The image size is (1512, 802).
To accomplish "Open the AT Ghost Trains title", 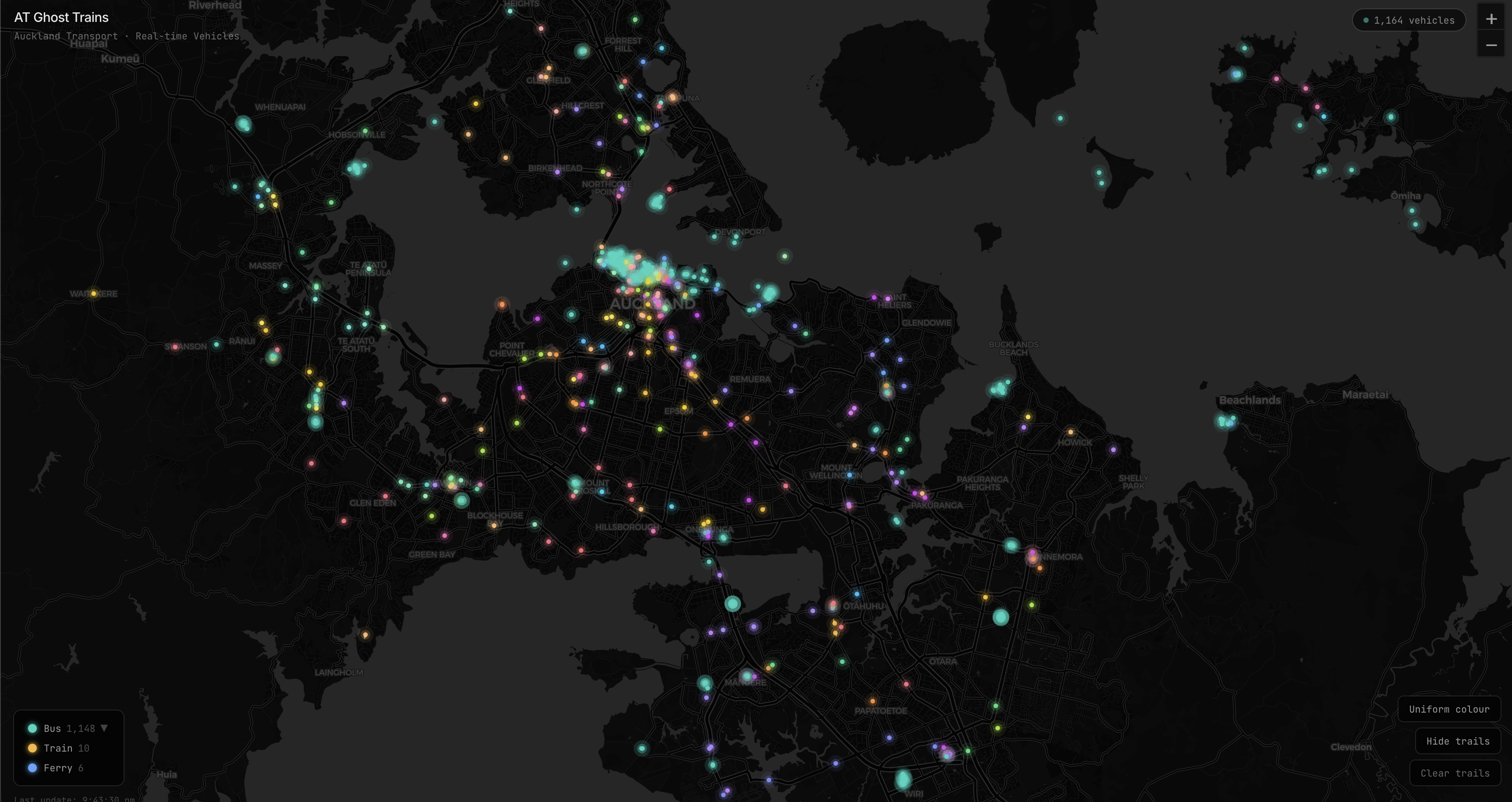I will tap(62, 17).
